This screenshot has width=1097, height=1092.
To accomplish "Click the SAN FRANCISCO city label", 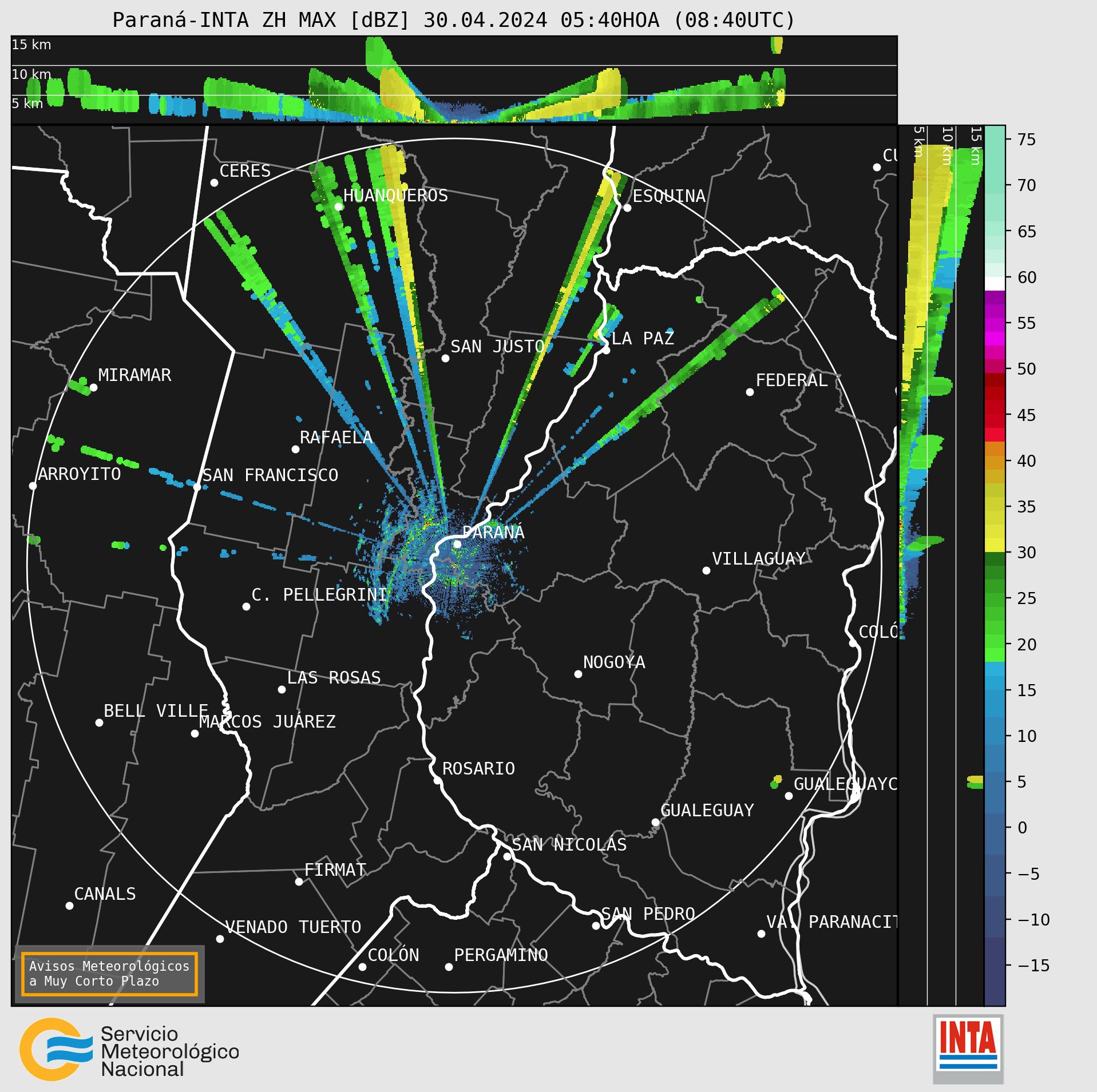I will [270, 475].
